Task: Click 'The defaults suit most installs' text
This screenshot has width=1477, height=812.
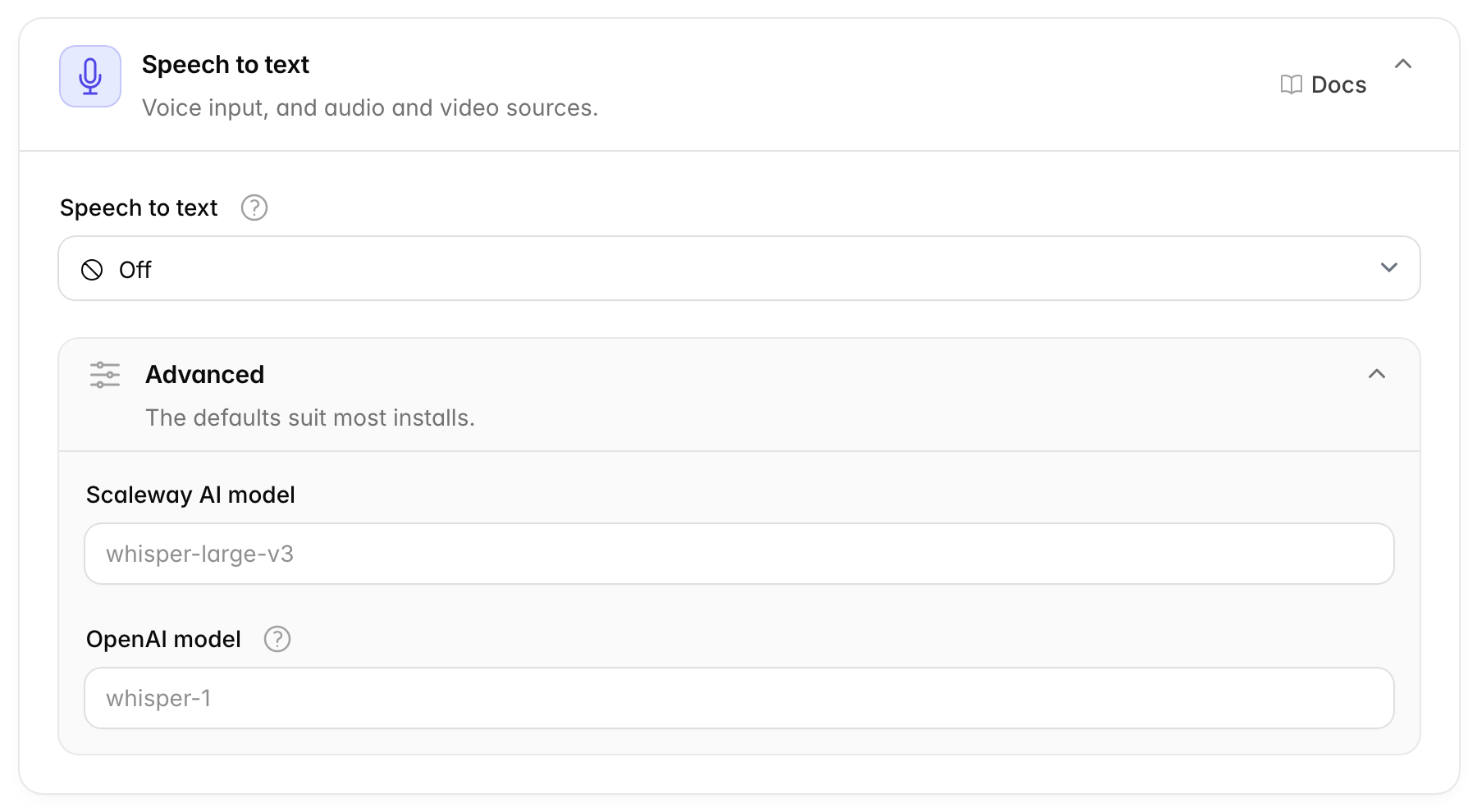Action: [x=310, y=417]
